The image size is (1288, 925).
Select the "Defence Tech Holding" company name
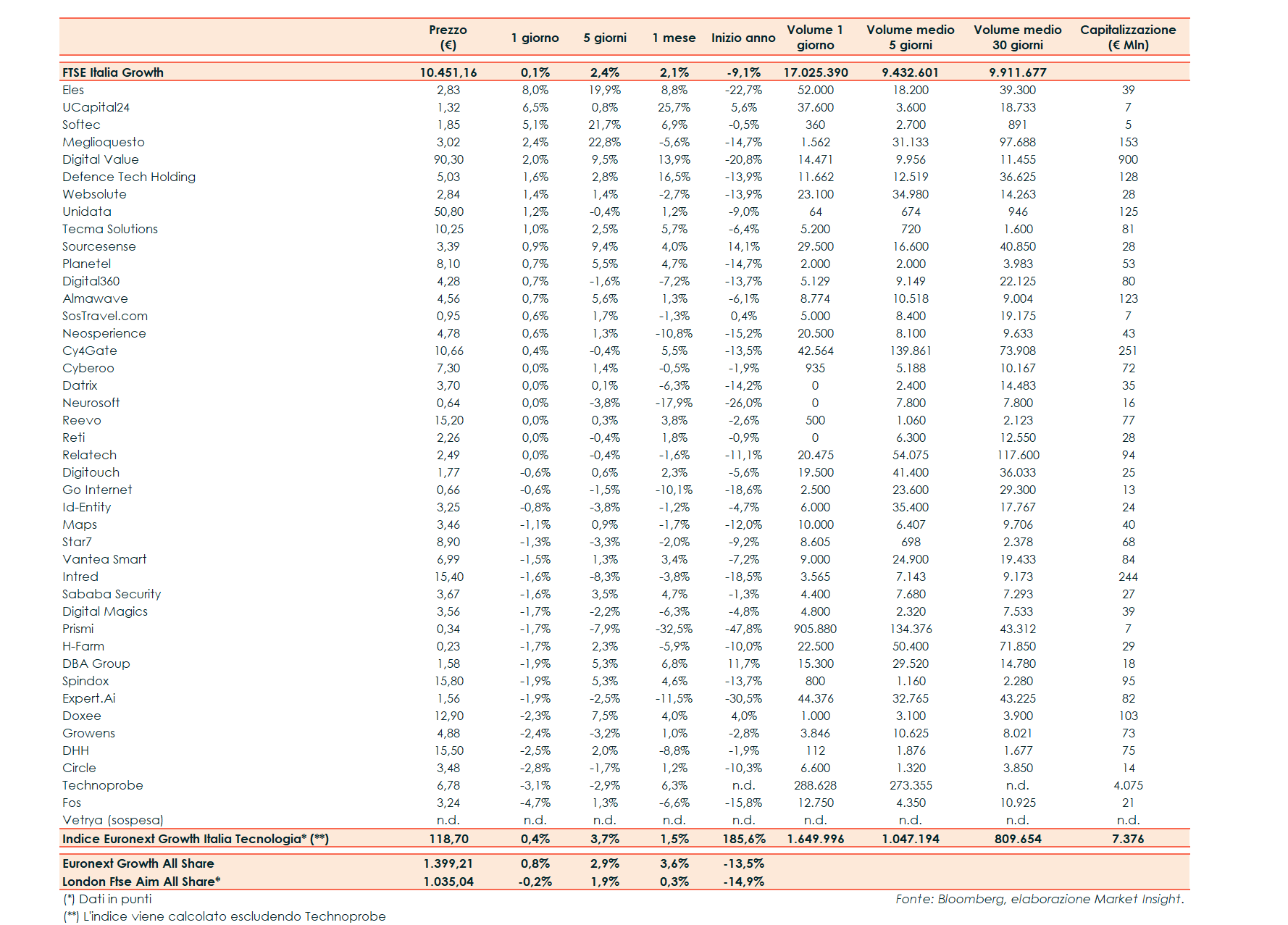click(129, 177)
